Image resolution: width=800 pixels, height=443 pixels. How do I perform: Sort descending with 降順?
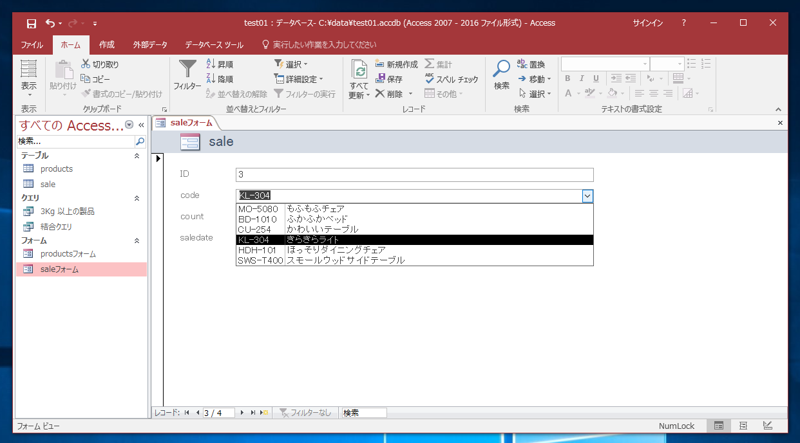[x=219, y=79]
